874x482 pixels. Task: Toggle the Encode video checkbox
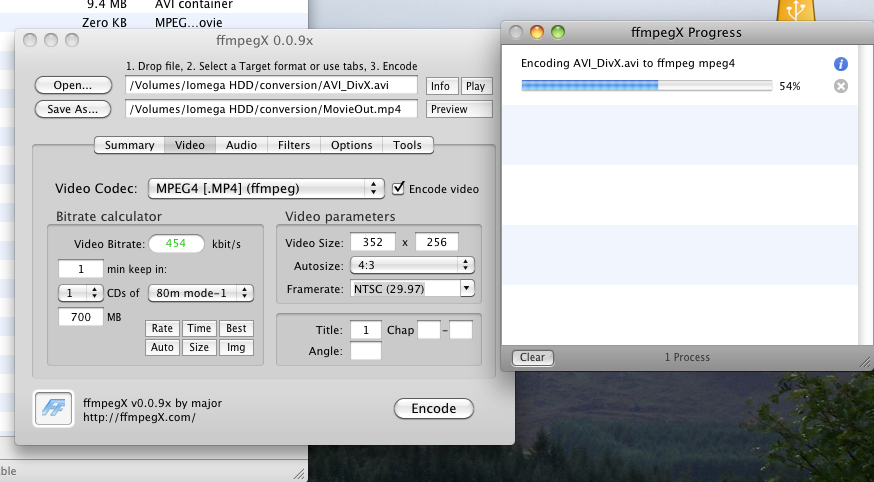click(399, 188)
